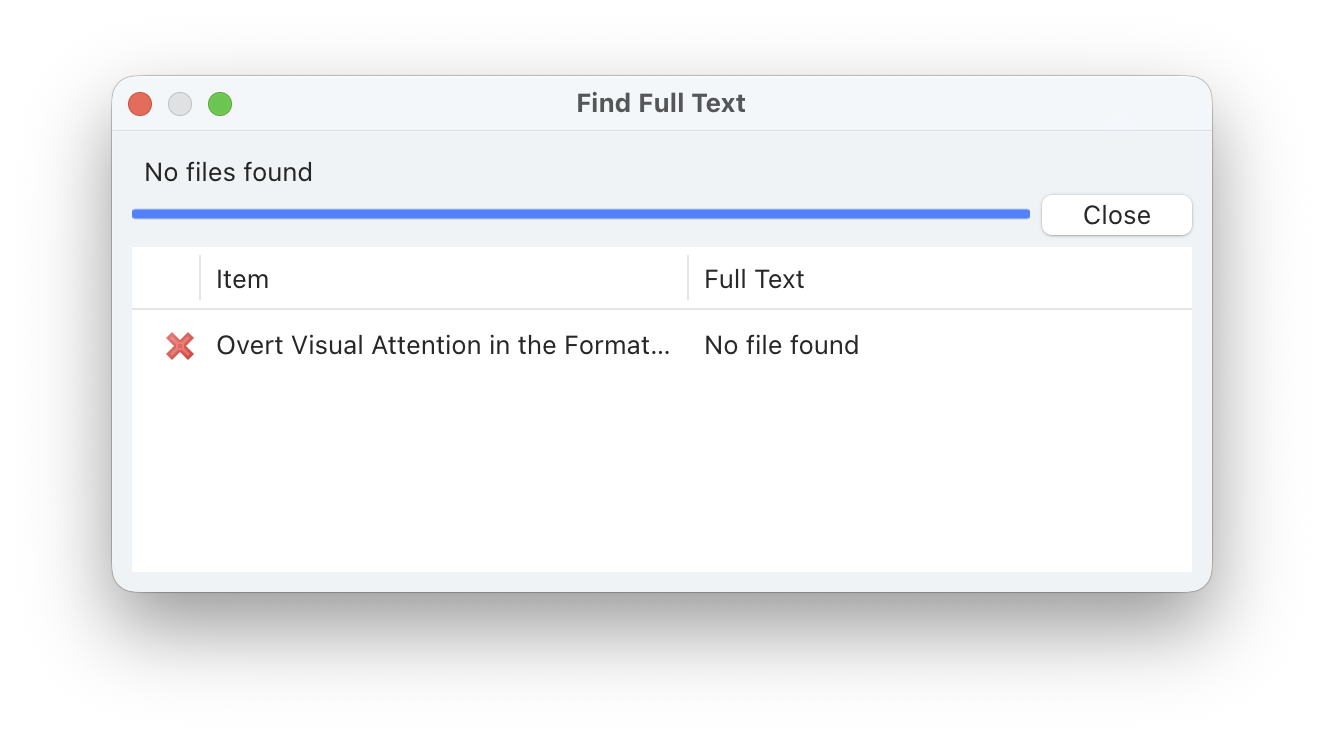Viewport: 1324px width, 740px height.
Task: Click the gray minimize window button
Action: click(180, 104)
